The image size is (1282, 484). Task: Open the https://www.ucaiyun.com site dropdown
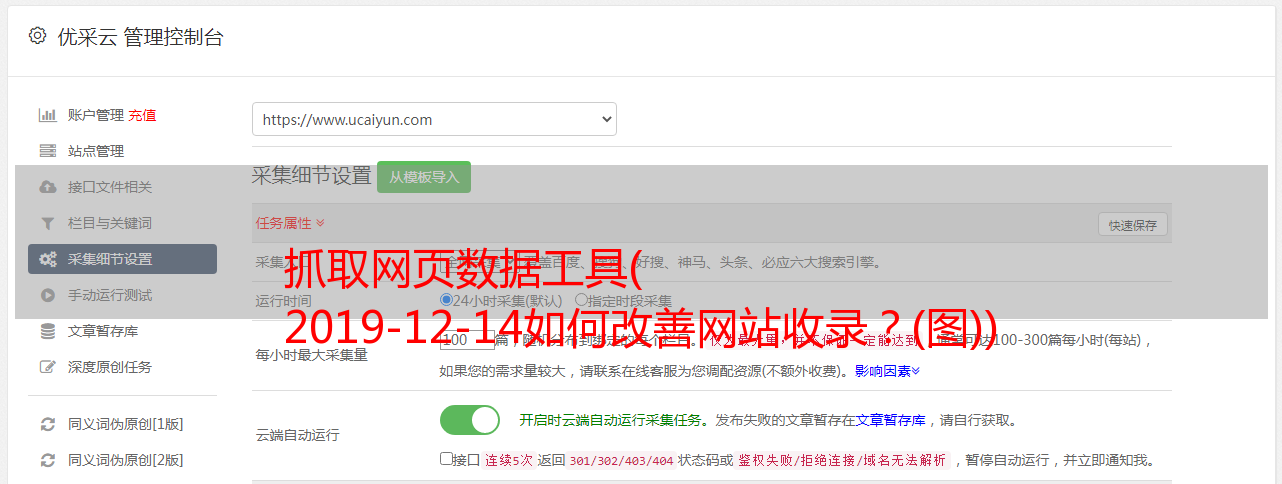coord(434,119)
